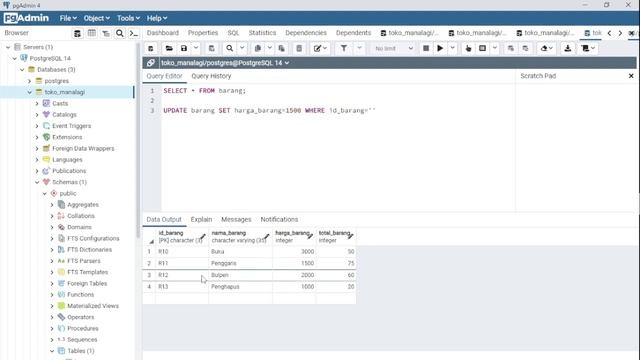
Task: Open the Query History tab
Action: click(211, 76)
